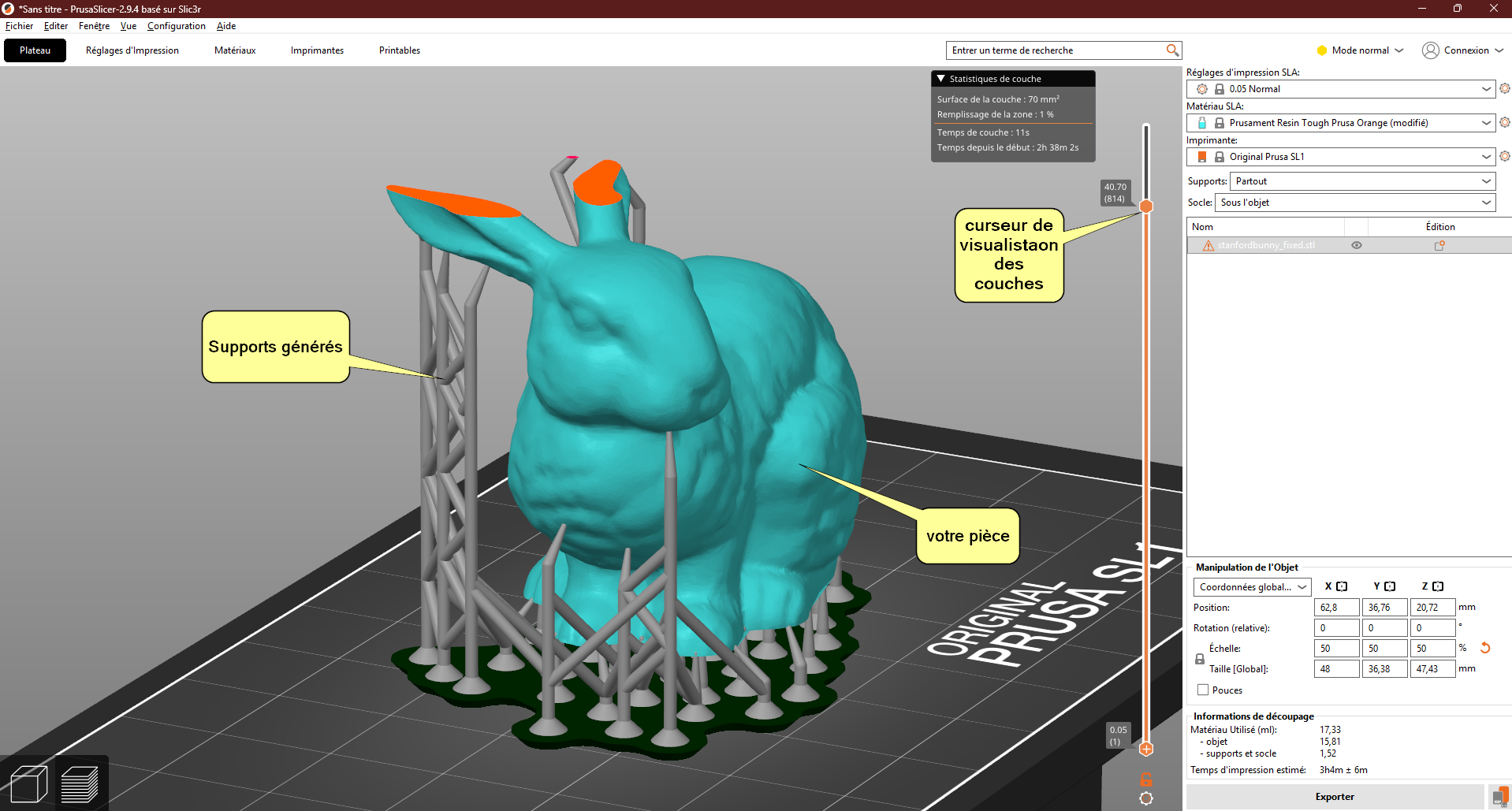Toggle visibility of stanfordbunny_fixed.stl
Image resolution: width=1512 pixels, height=811 pixels.
[x=1357, y=245]
